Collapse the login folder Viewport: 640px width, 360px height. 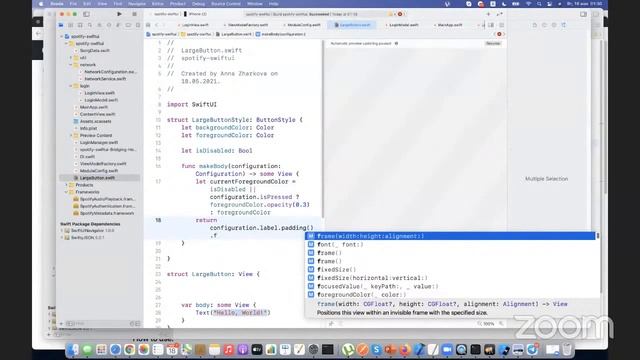(71, 86)
